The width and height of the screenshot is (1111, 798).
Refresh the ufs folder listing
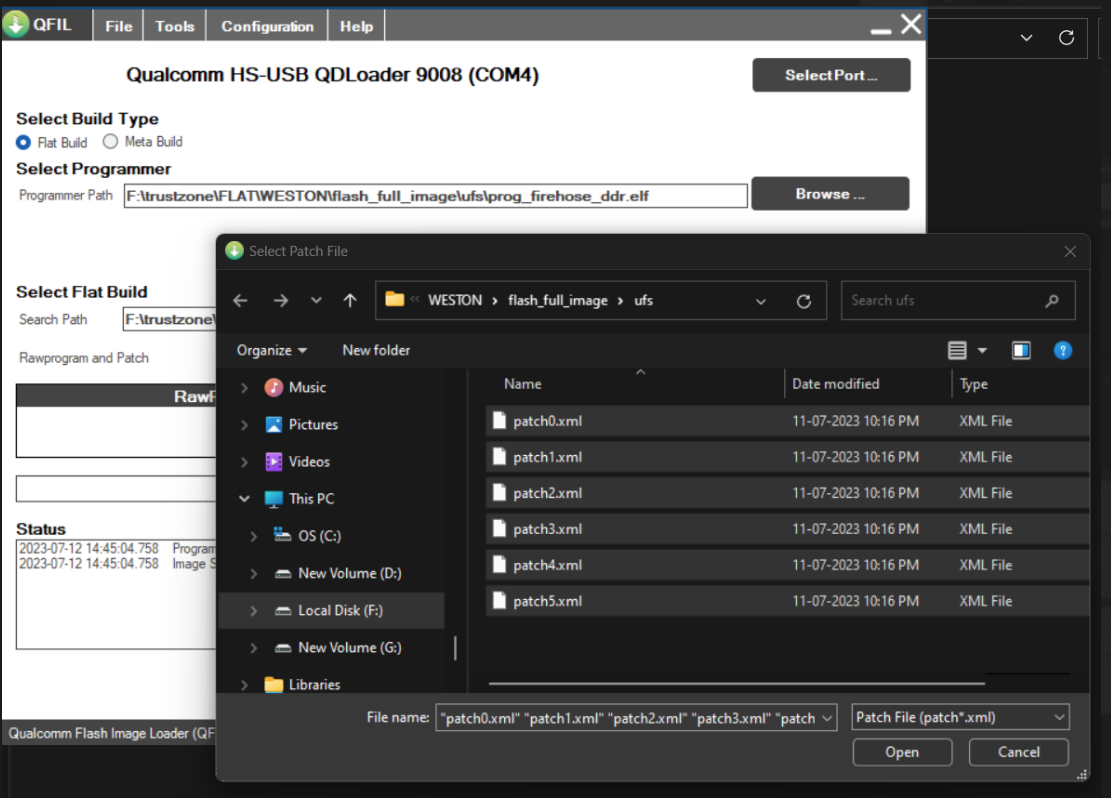coord(803,301)
